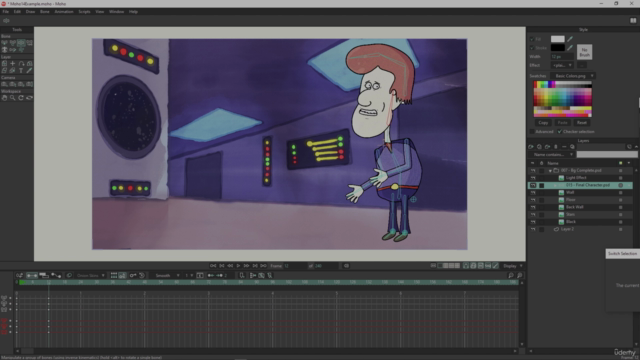This screenshot has width=640, height=360.
Task: Open the Name contains filter dropdown
Action: 551,155
